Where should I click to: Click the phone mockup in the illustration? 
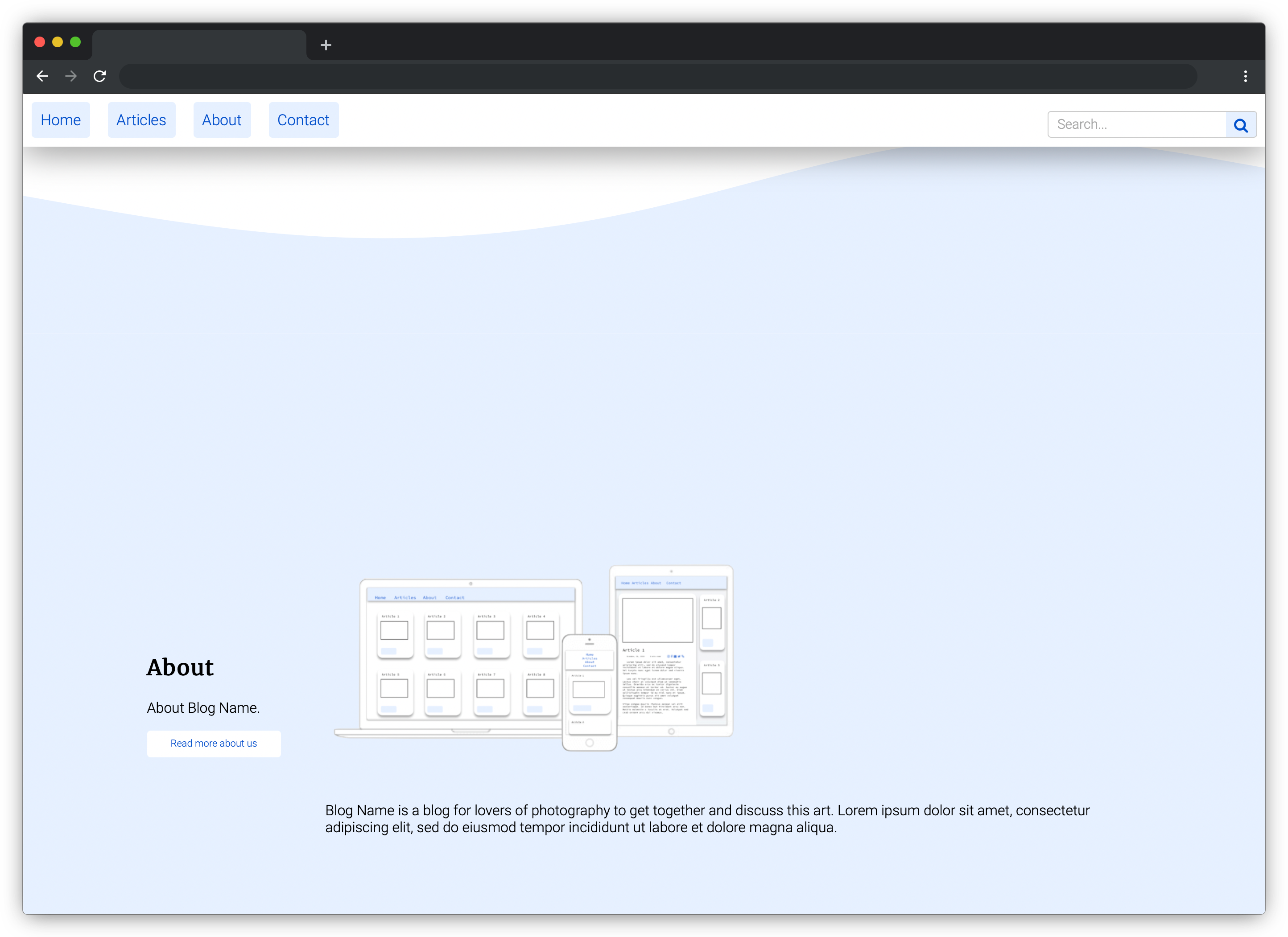point(590,692)
